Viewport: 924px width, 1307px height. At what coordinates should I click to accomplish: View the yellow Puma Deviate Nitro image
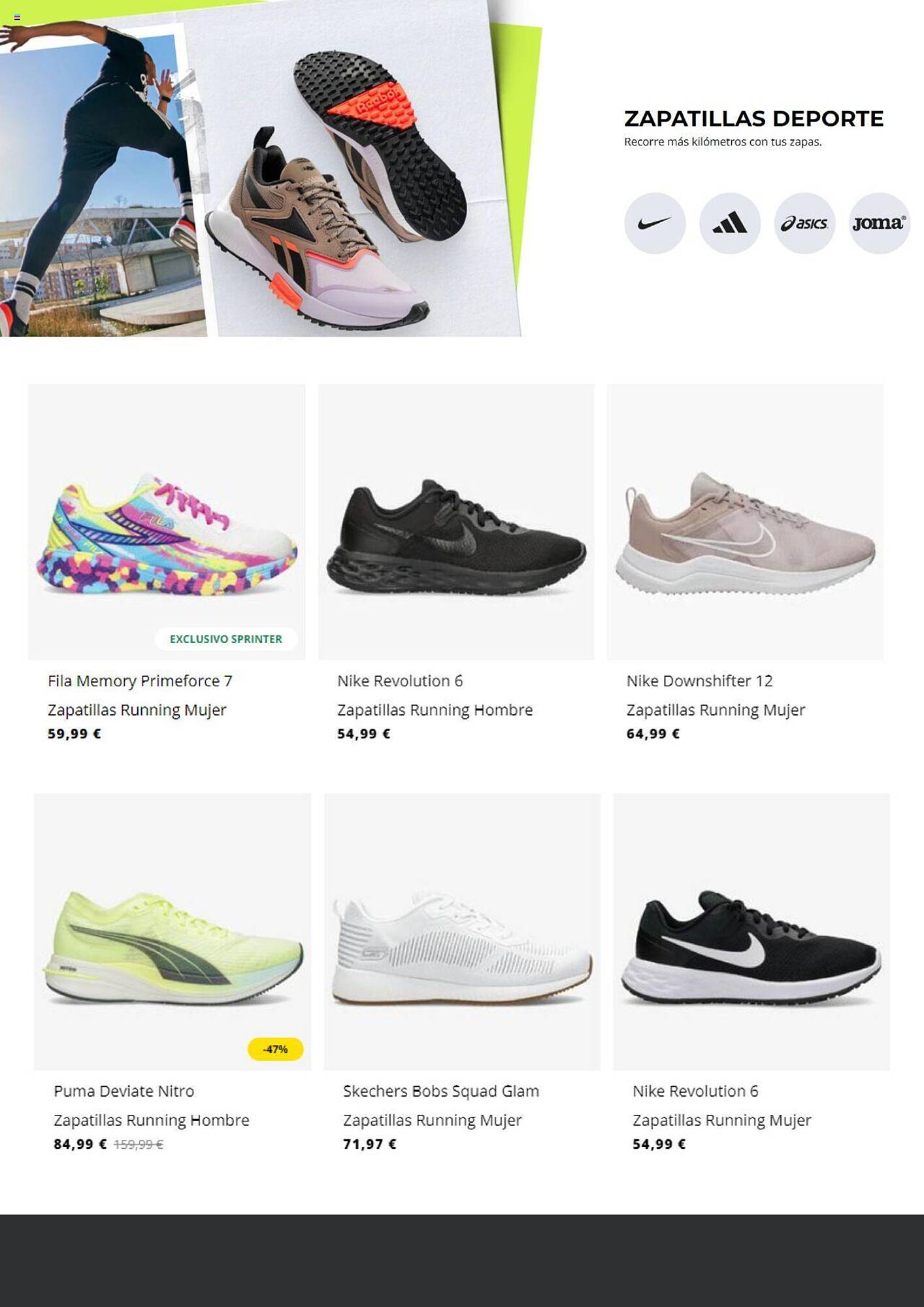point(173,932)
